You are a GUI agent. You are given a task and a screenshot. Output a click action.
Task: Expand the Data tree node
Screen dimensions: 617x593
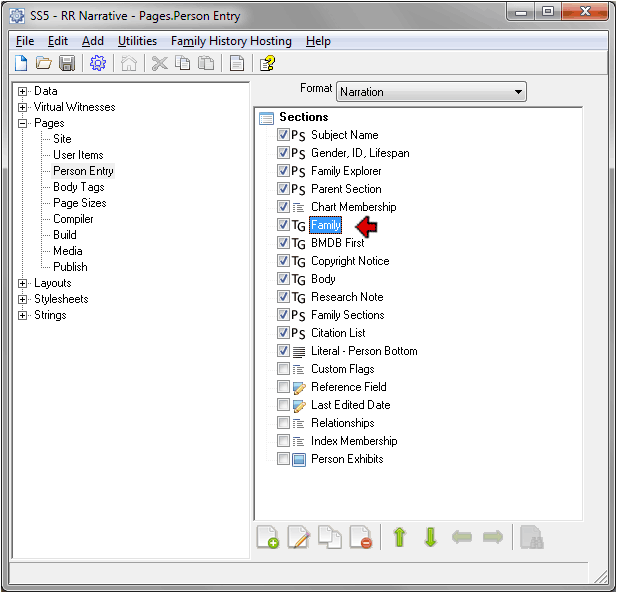(x=22, y=91)
